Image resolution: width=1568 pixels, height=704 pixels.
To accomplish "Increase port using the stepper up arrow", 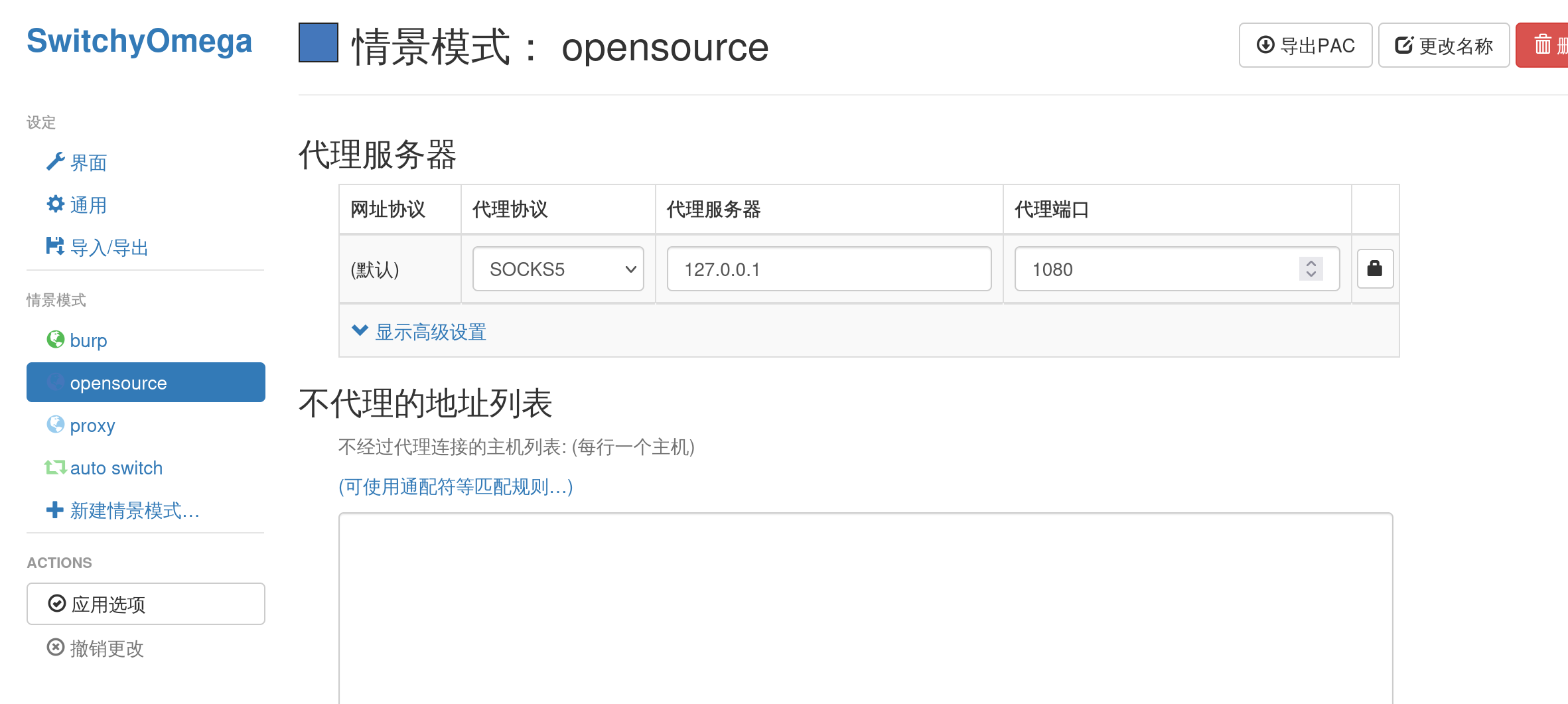I will [1311, 263].
